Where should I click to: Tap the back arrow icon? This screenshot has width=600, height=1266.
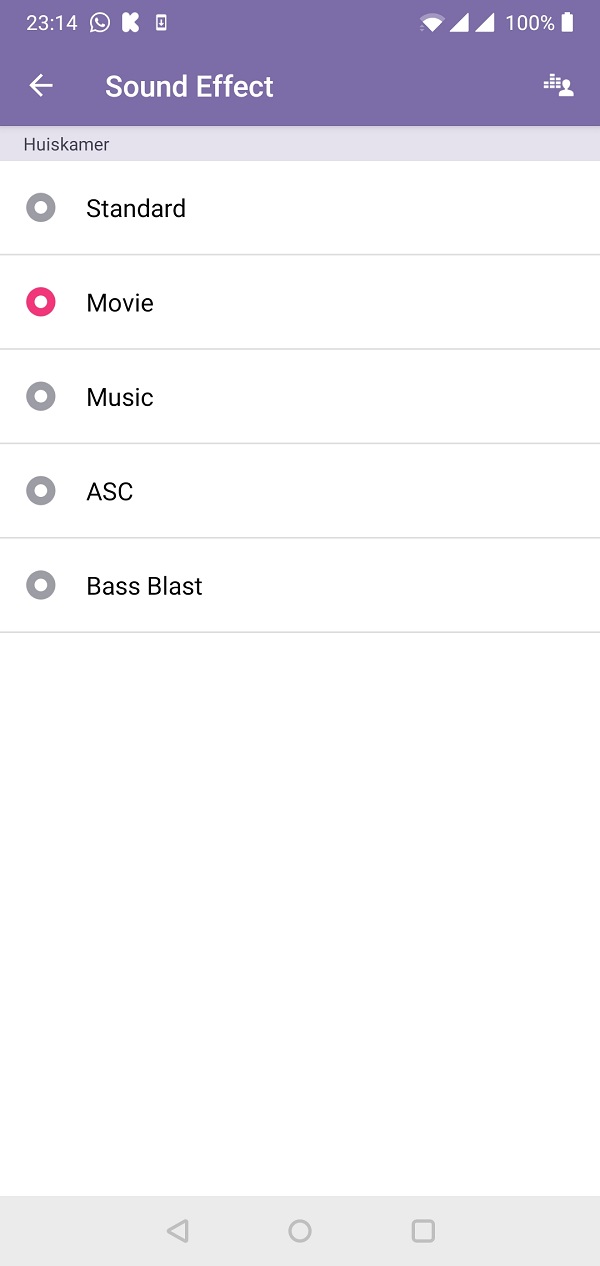click(x=41, y=86)
